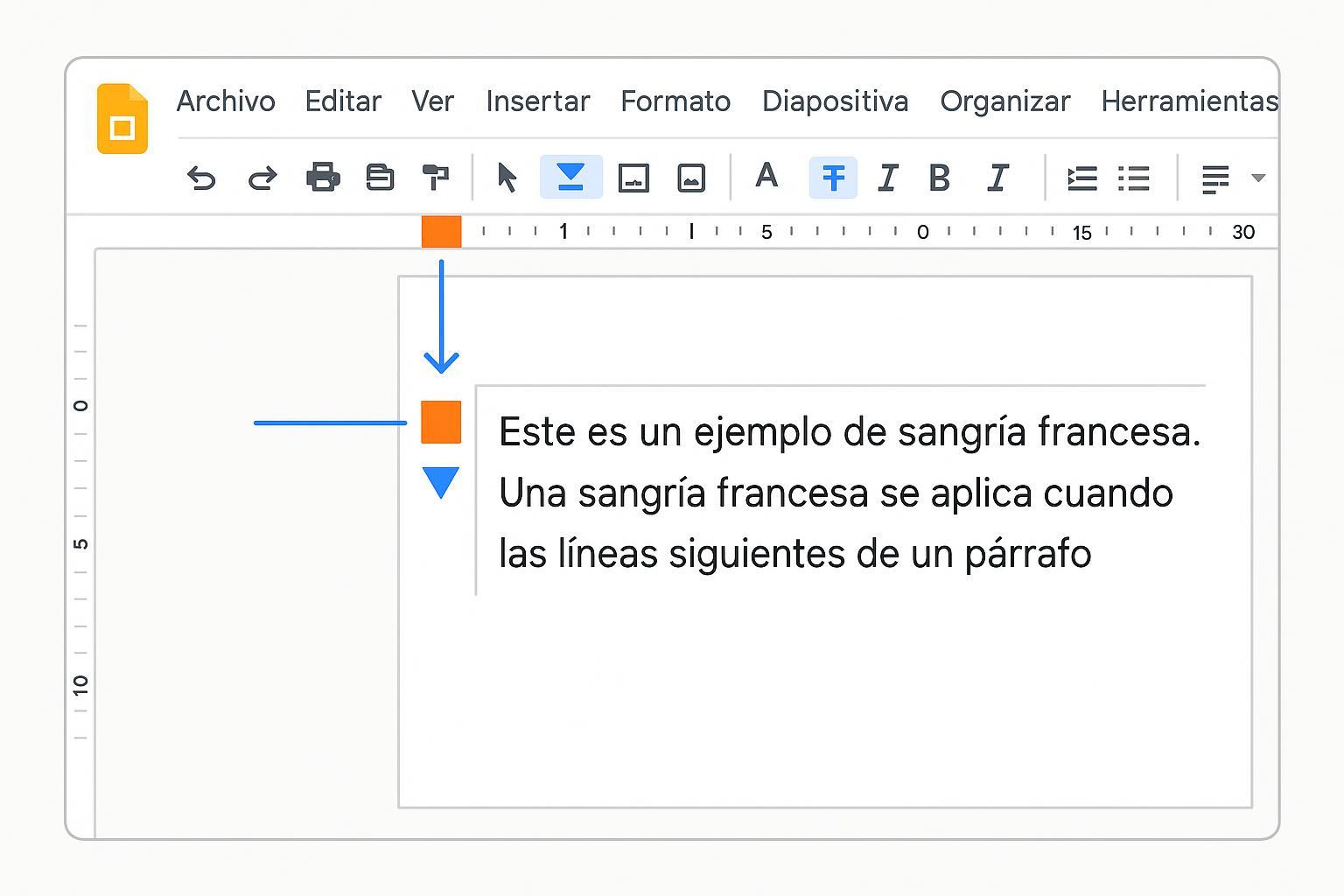Image resolution: width=1344 pixels, height=896 pixels.
Task: Open the Diapositiva menu
Action: [835, 101]
